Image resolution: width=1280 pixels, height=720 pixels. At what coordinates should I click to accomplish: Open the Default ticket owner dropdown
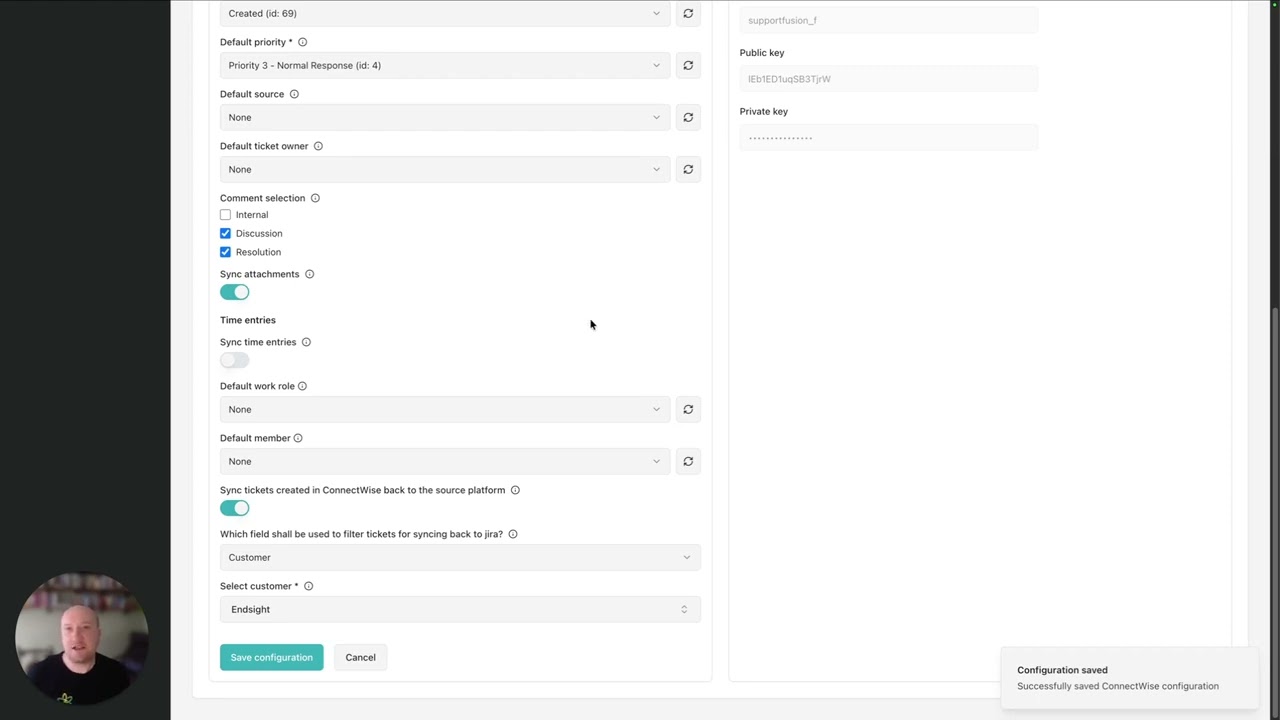click(x=445, y=169)
